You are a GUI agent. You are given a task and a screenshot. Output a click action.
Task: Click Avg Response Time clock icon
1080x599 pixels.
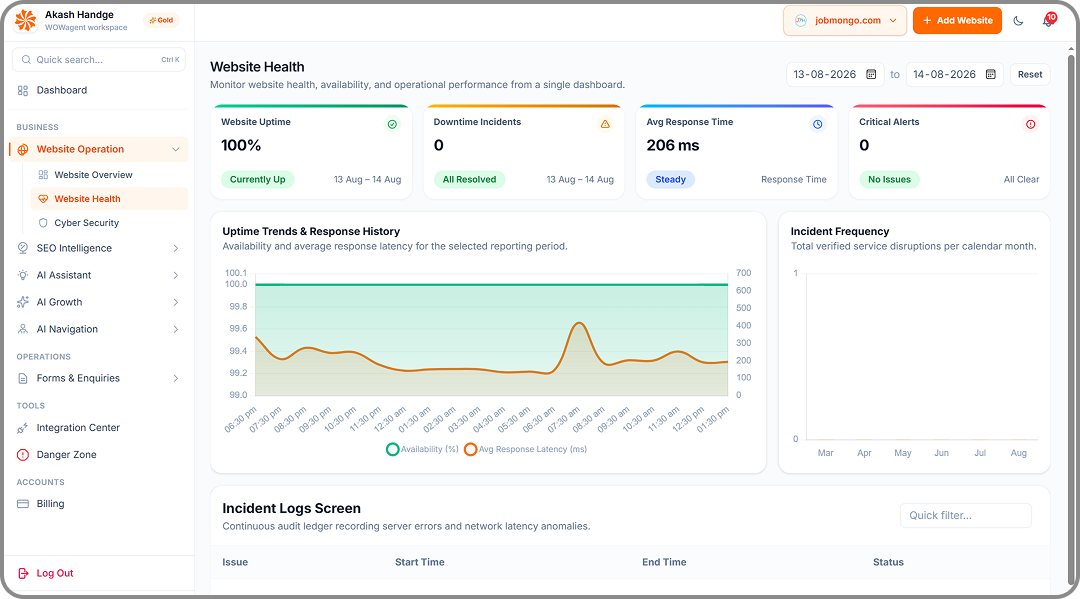coord(818,125)
